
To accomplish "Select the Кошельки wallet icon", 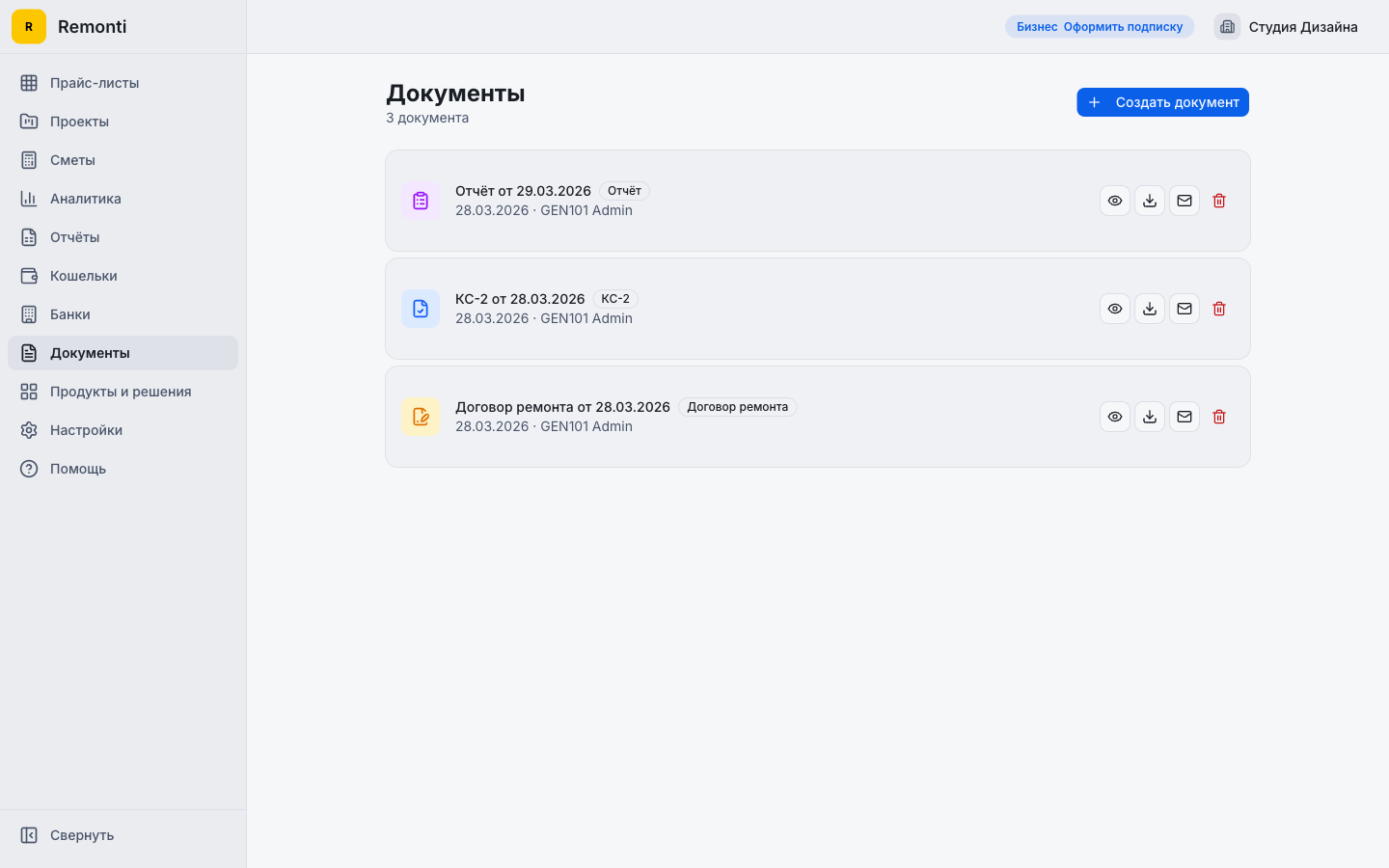I will [x=28, y=275].
